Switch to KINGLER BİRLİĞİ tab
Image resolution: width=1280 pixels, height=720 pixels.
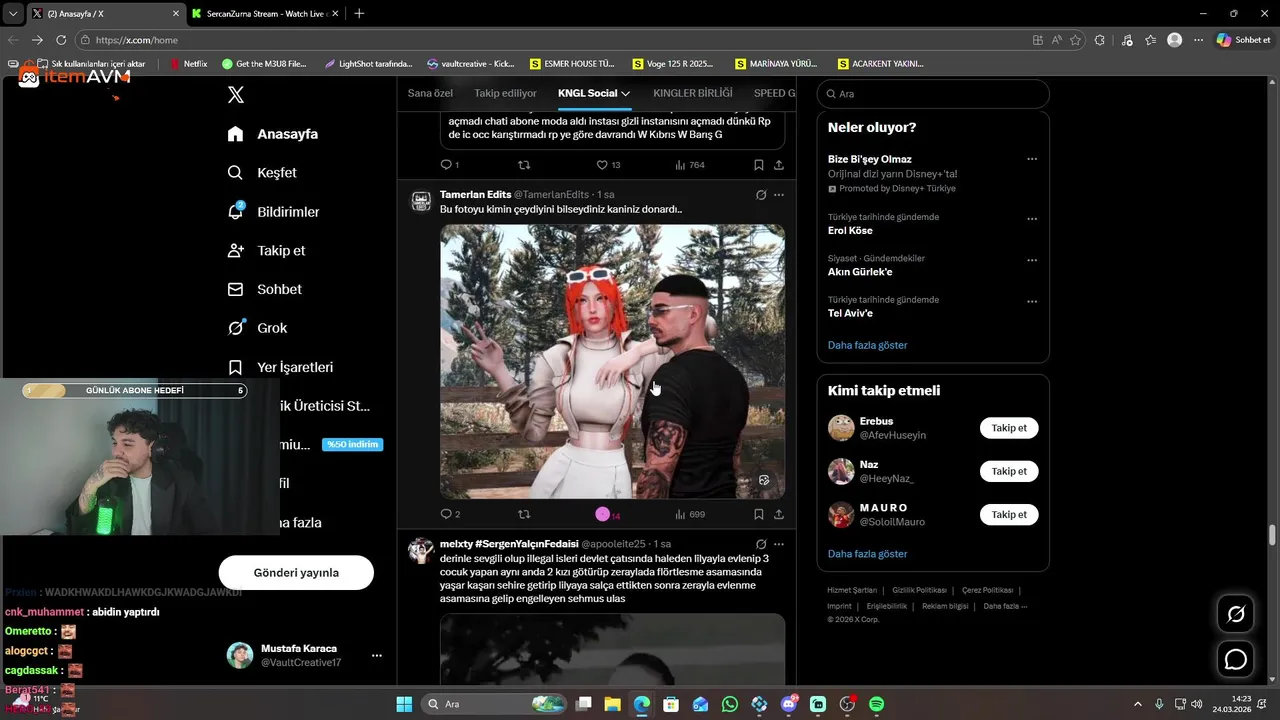(x=693, y=93)
